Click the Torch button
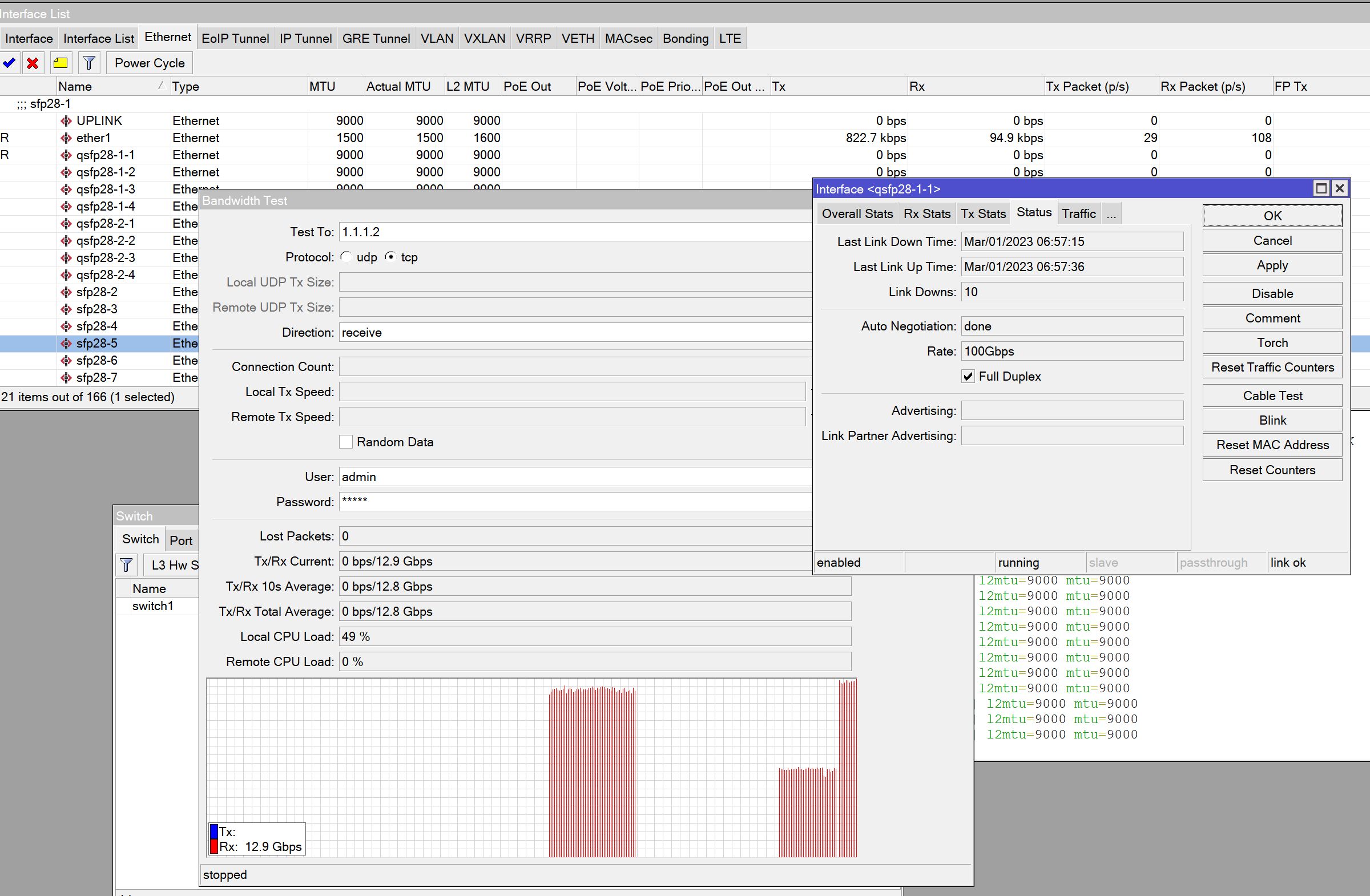 (1272, 343)
